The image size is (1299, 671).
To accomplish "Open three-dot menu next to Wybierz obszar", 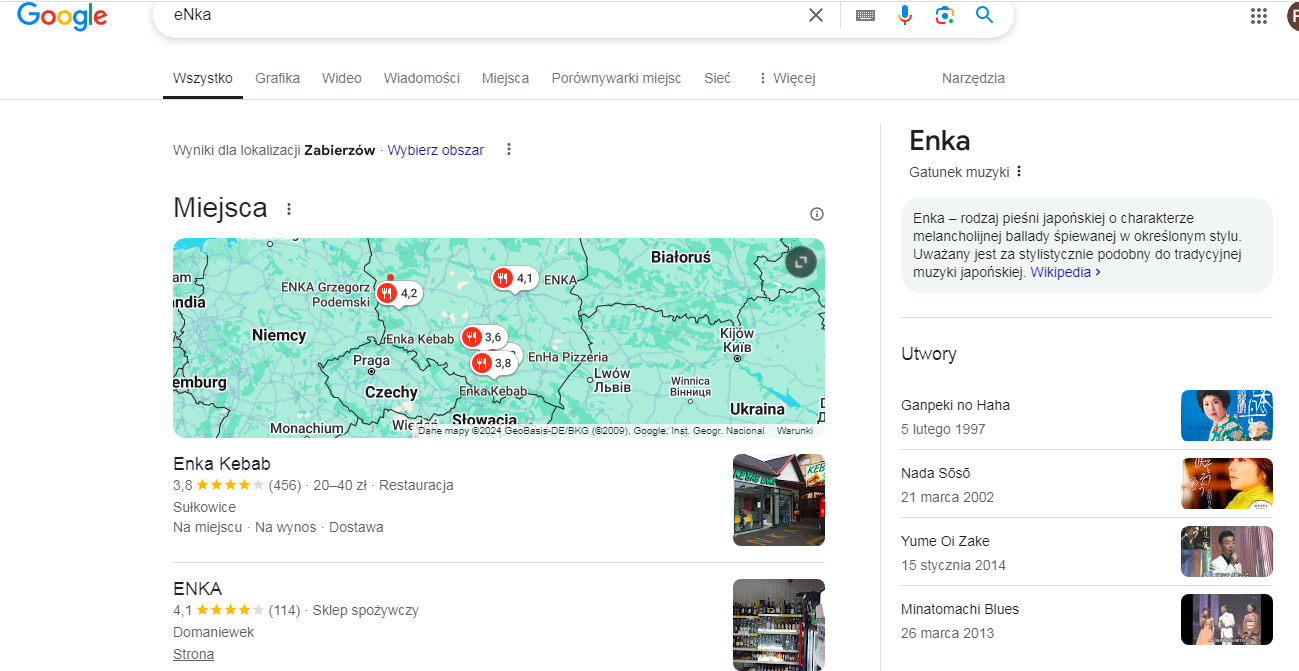I will click(x=509, y=150).
